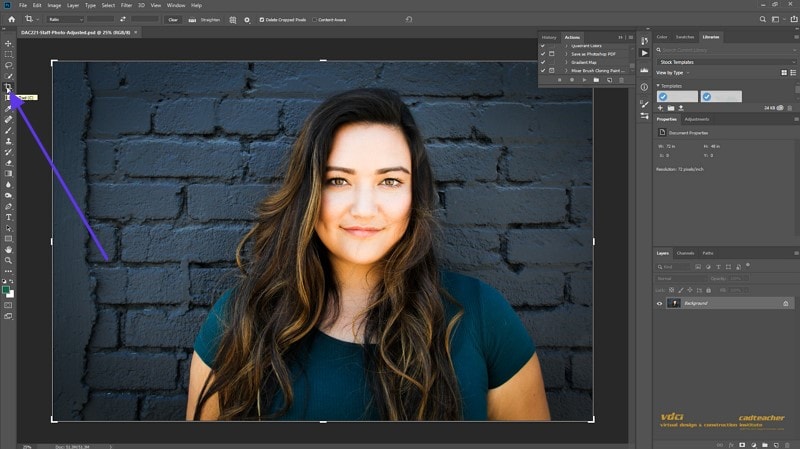This screenshot has height=449, width=800.
Task: Open crop overlay grid options
Action: (233, 20)
